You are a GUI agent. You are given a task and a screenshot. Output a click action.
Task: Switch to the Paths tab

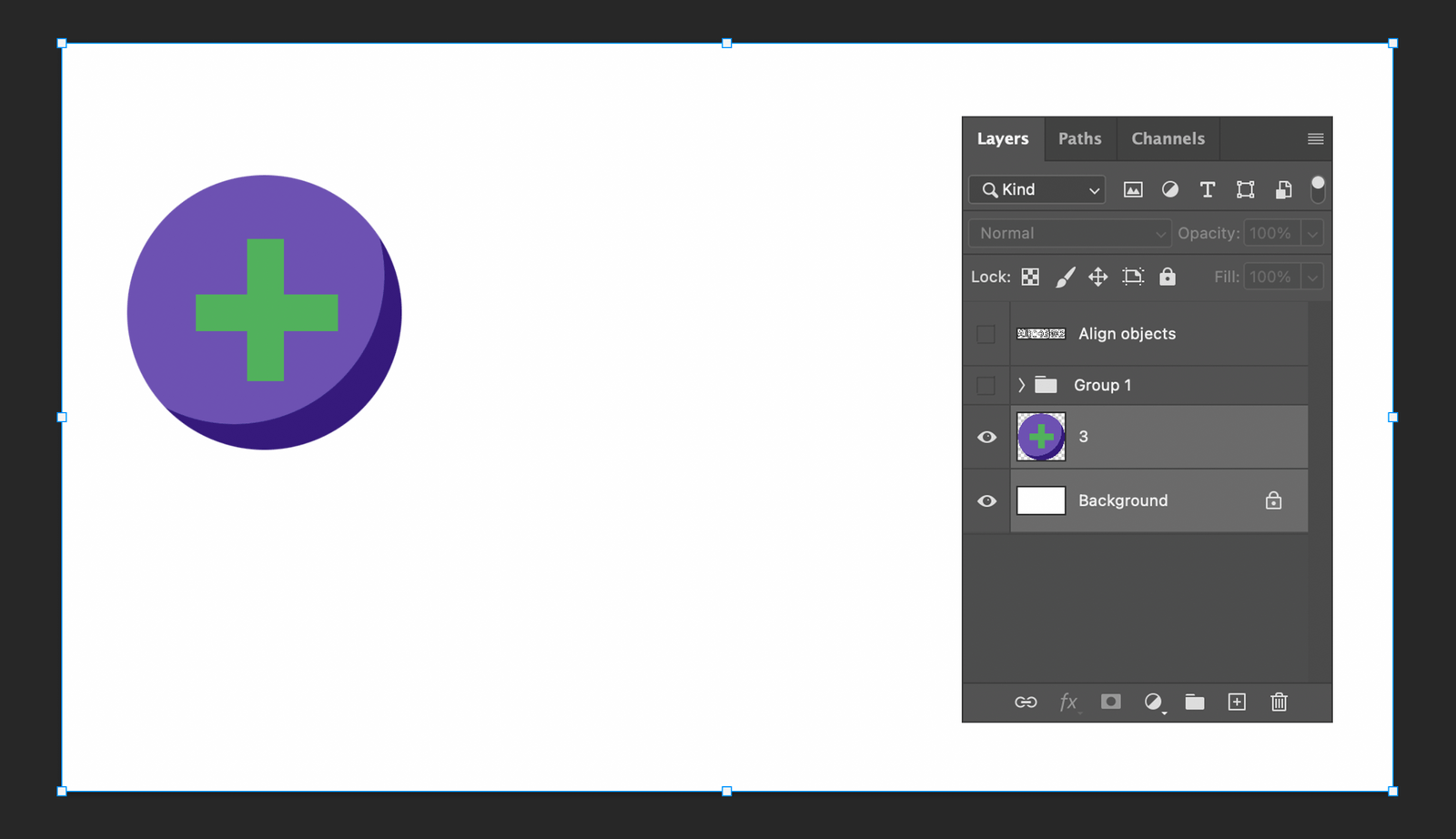[1080, 138]
